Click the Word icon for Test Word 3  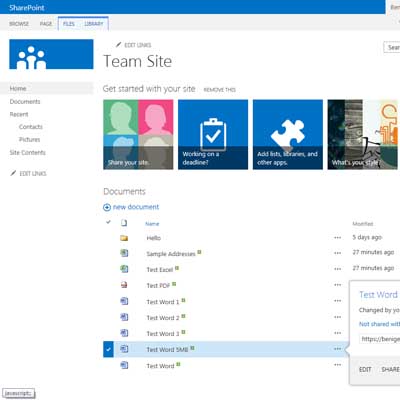124,333
